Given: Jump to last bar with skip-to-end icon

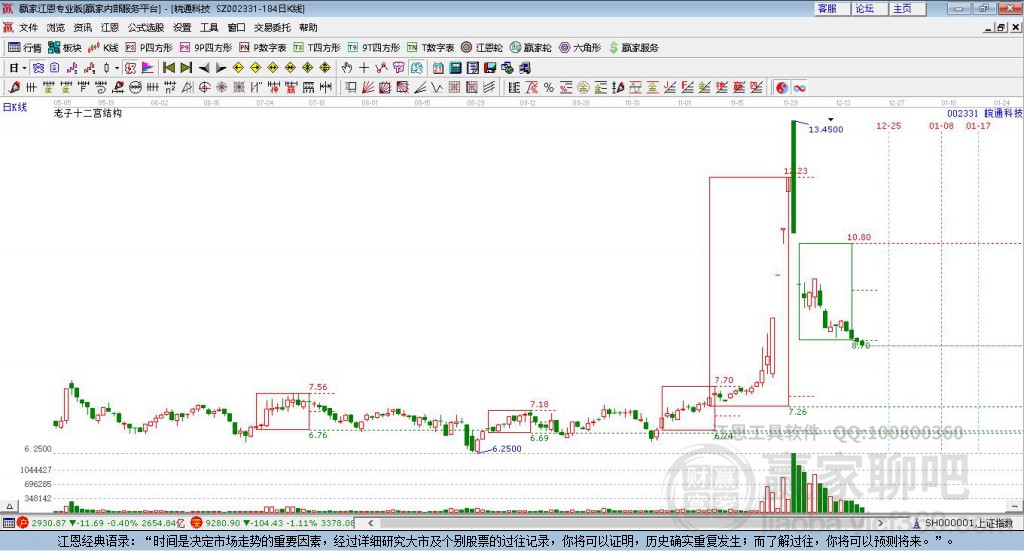Looking at the screenshot, I should (x=186, y=67).
